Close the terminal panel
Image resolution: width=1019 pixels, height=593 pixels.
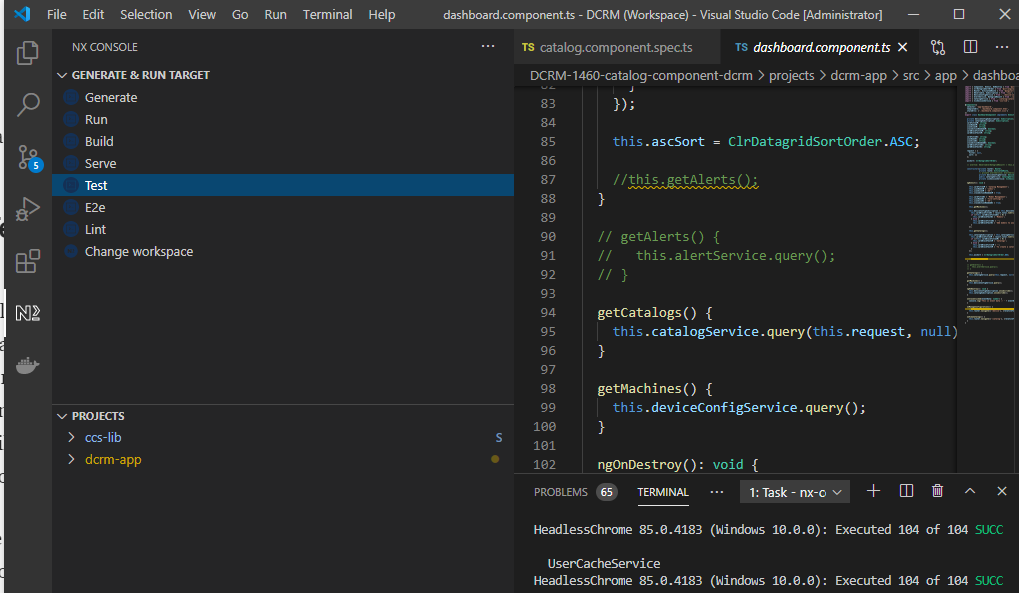point(1001,490)
